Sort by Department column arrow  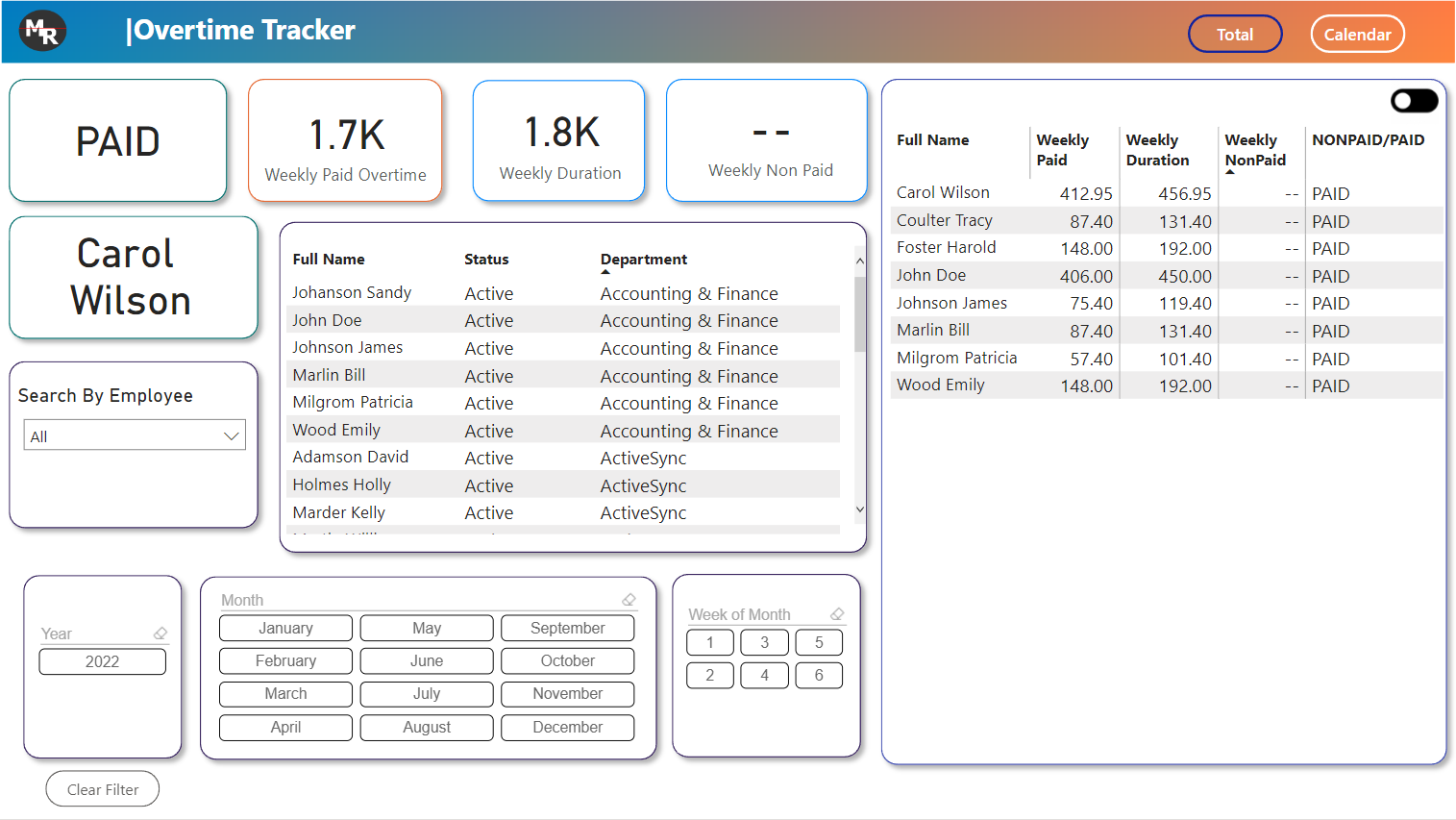coord(605,272)
